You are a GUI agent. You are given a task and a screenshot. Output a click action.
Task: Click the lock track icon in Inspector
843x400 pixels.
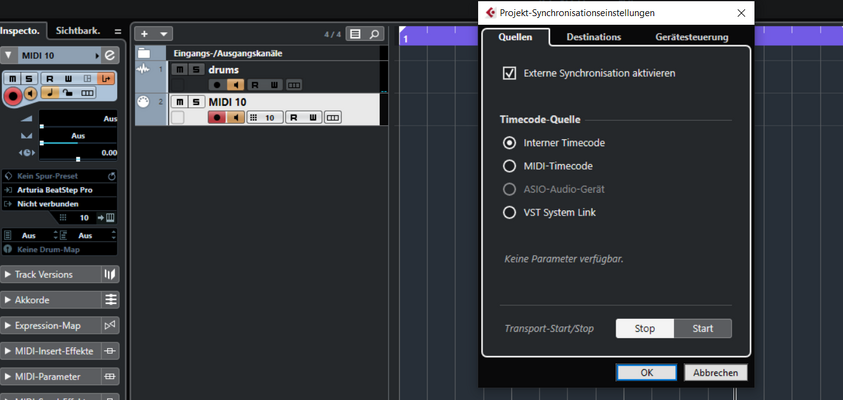tap(68, 93)
